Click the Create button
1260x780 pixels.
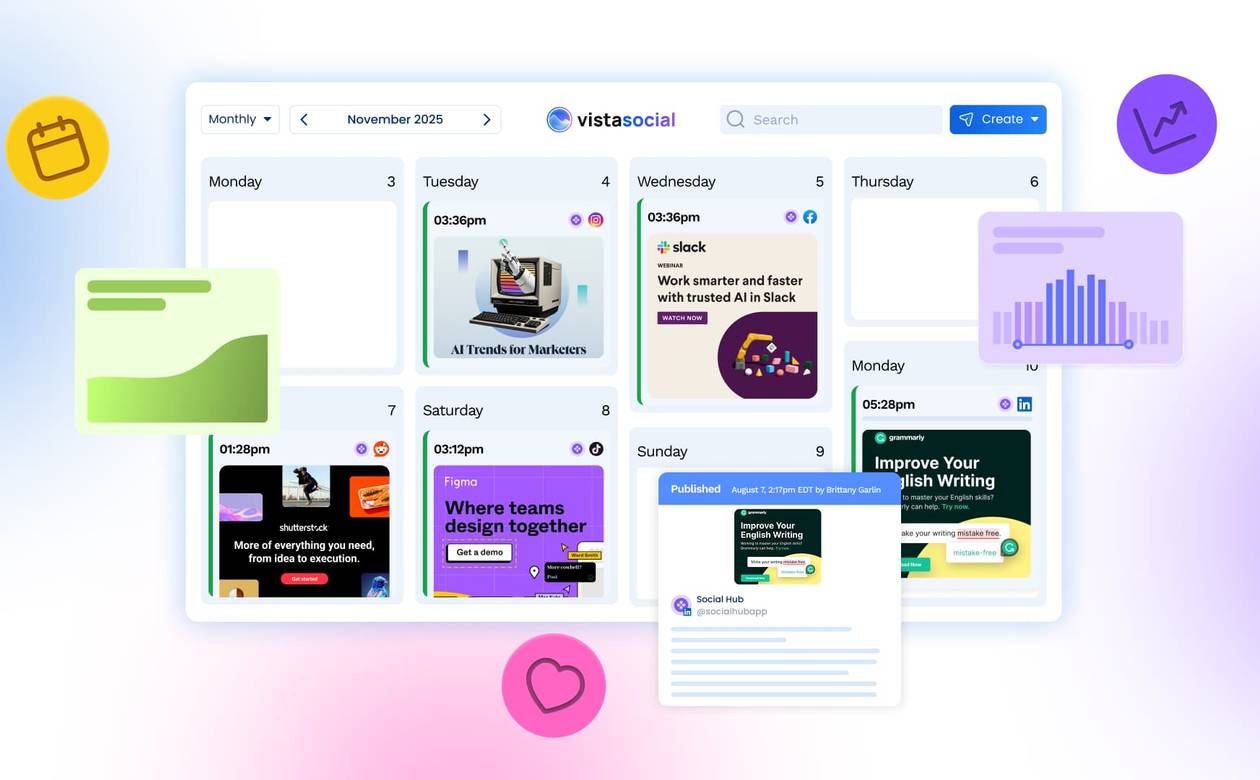point(998,119)
